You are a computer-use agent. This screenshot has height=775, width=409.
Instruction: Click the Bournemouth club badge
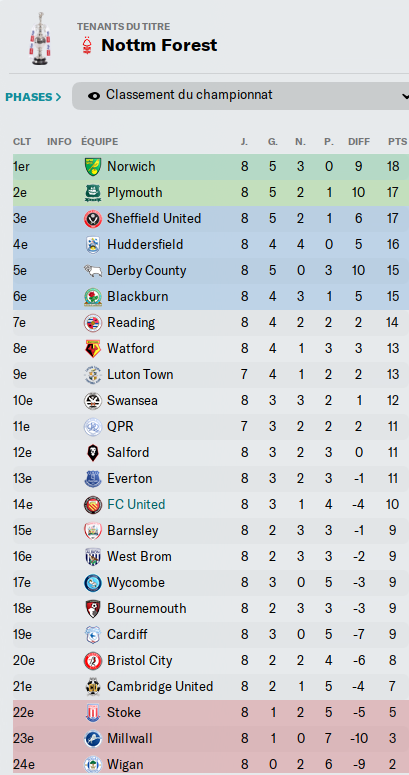[92, 608]
